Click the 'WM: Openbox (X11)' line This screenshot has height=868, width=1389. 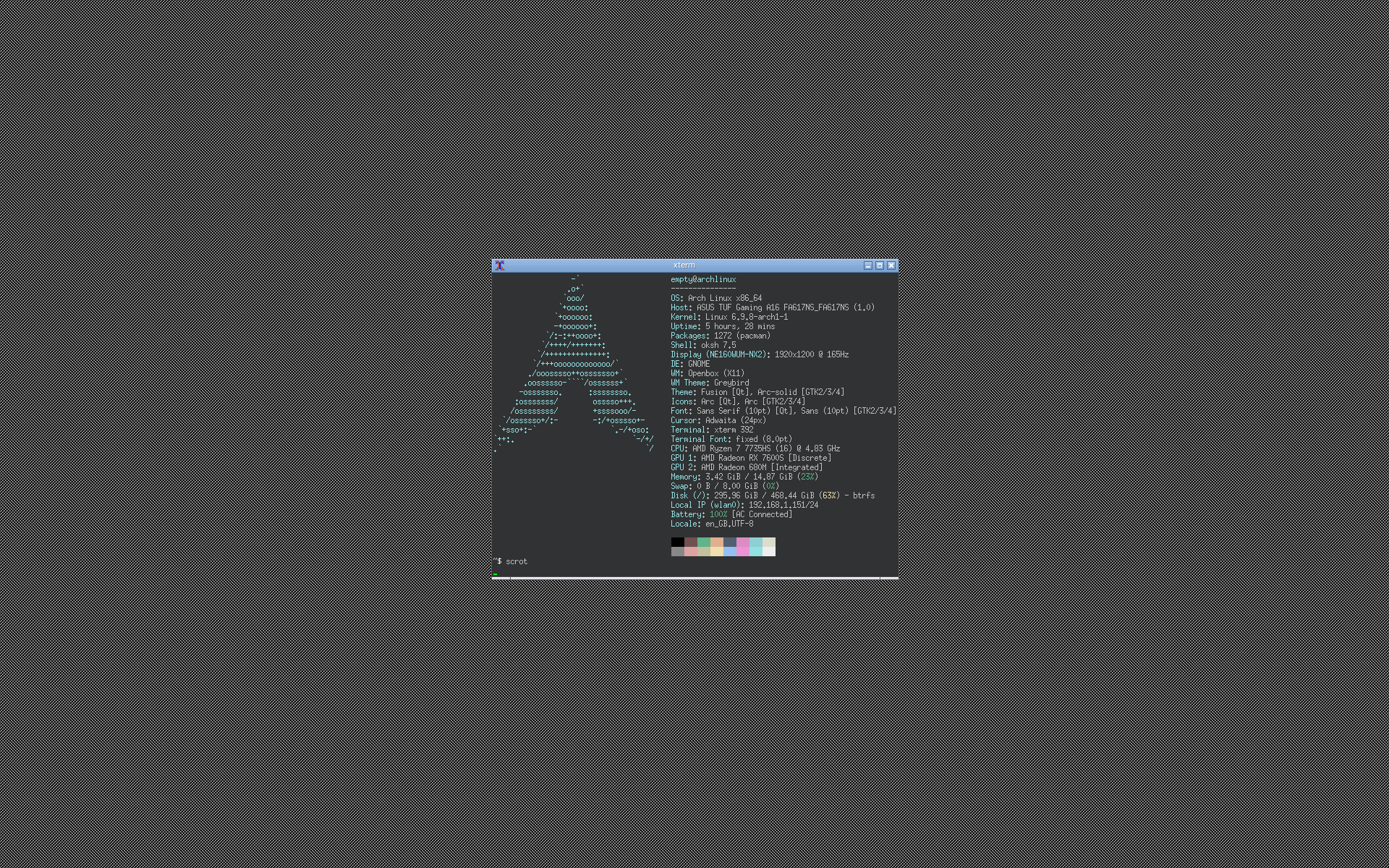[708, 373]
